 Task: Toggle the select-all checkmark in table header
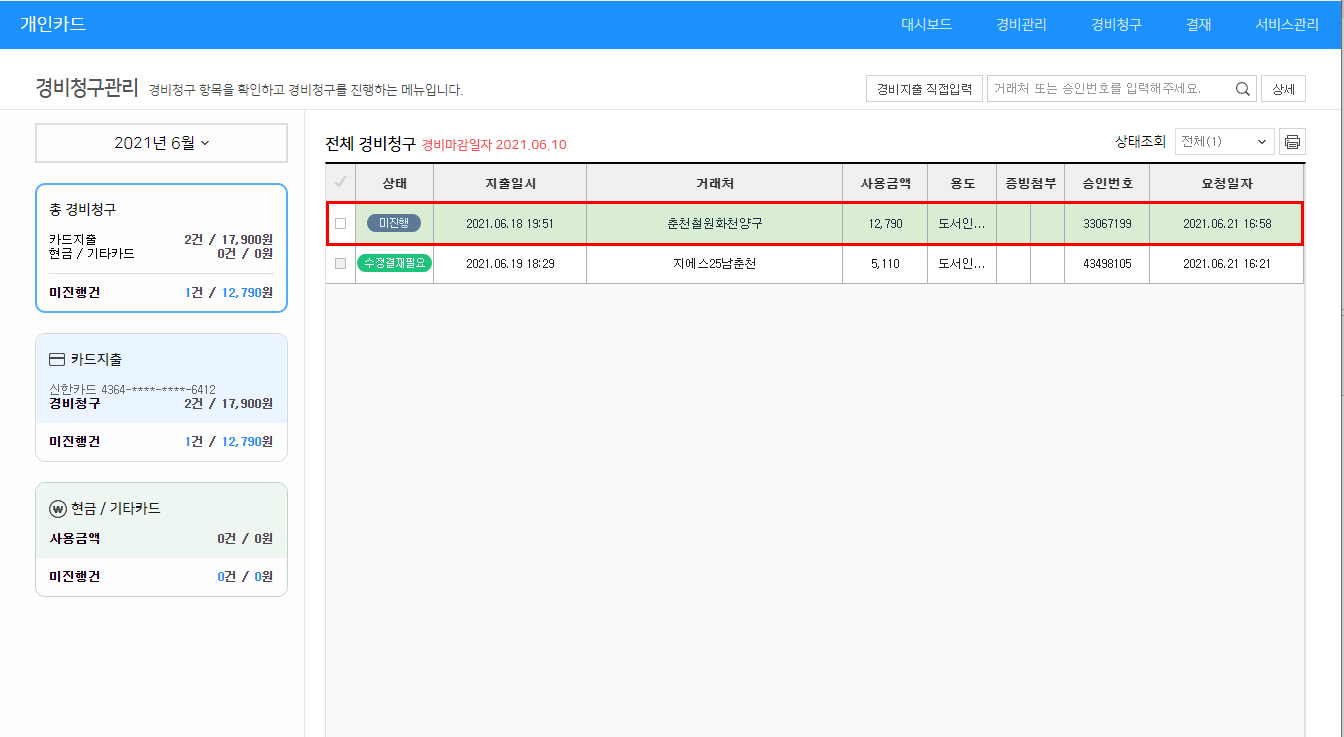pos(340,183)
